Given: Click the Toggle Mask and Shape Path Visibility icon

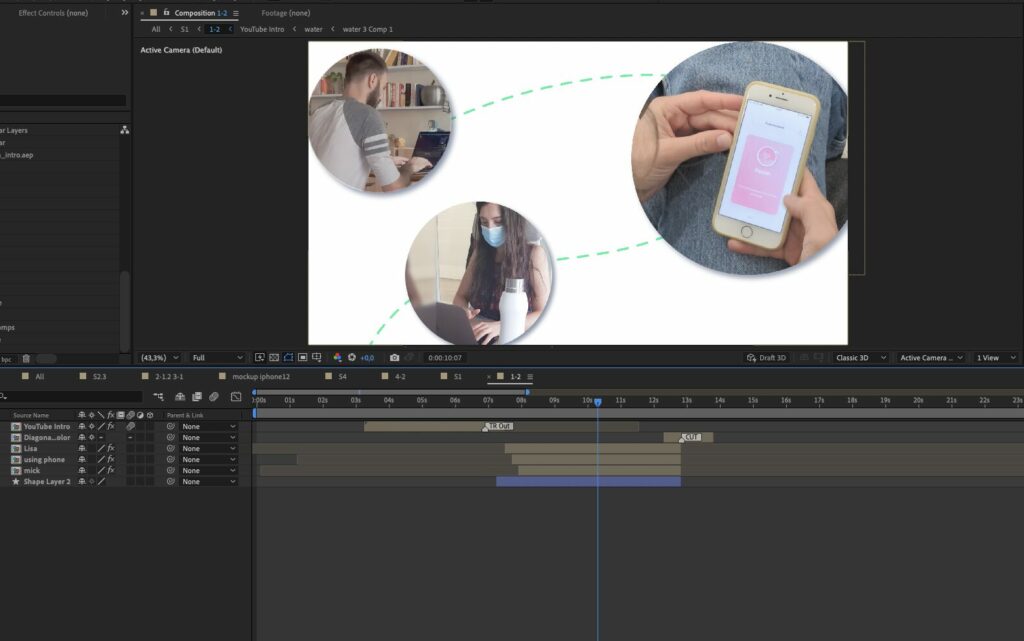Looking at the screenshot, I should (x=288, y=358).
